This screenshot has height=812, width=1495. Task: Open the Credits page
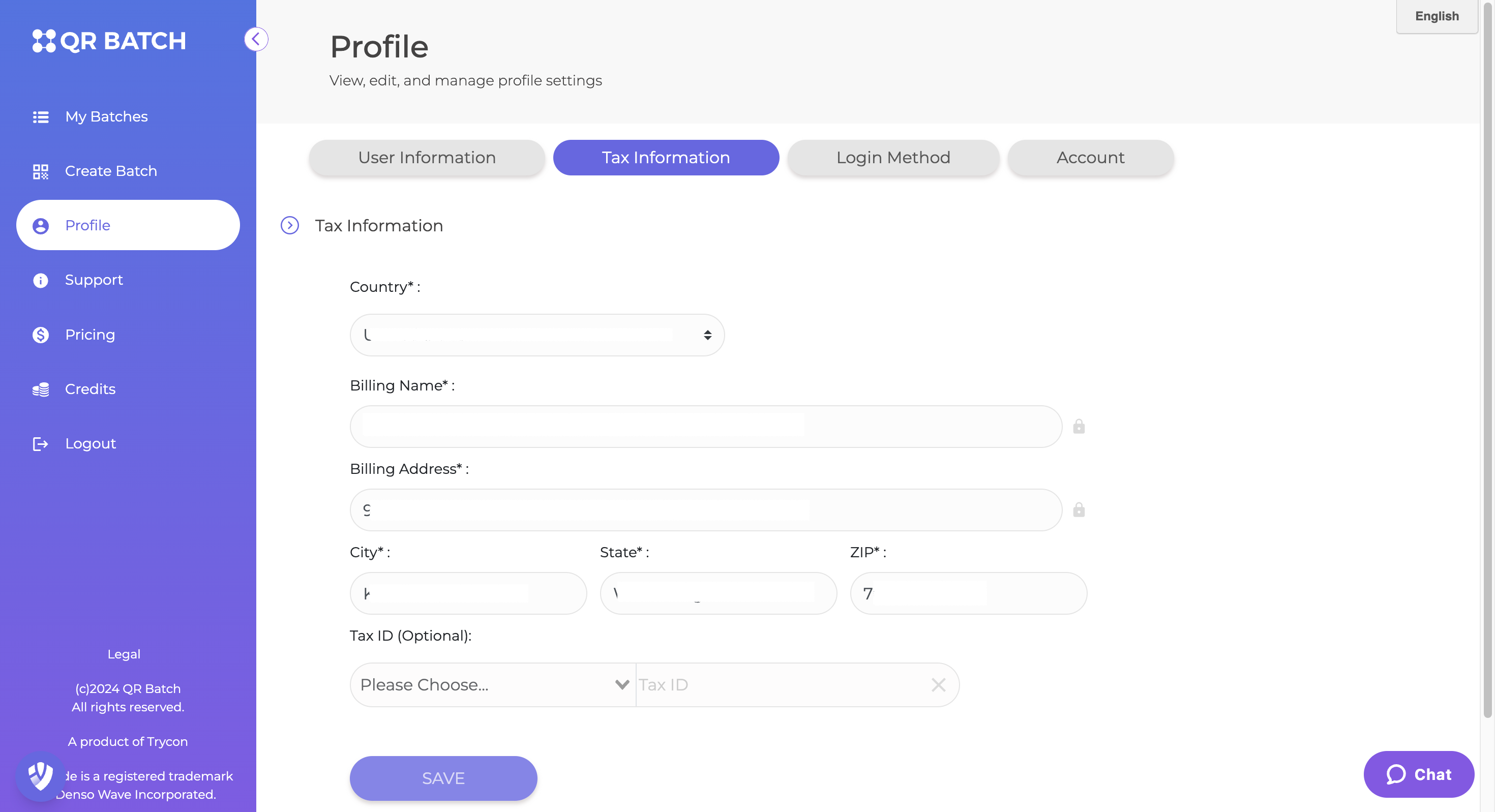128,389
